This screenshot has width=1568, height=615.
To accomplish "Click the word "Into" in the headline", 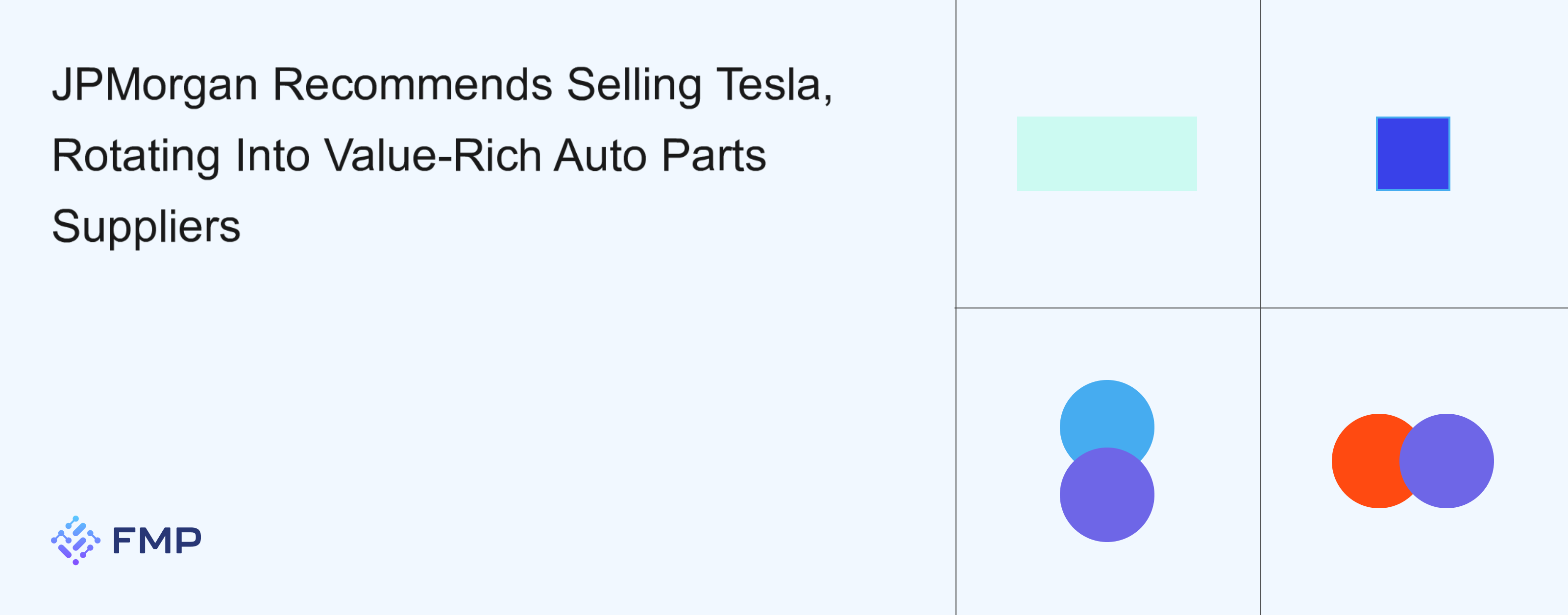I will (273, 155).
